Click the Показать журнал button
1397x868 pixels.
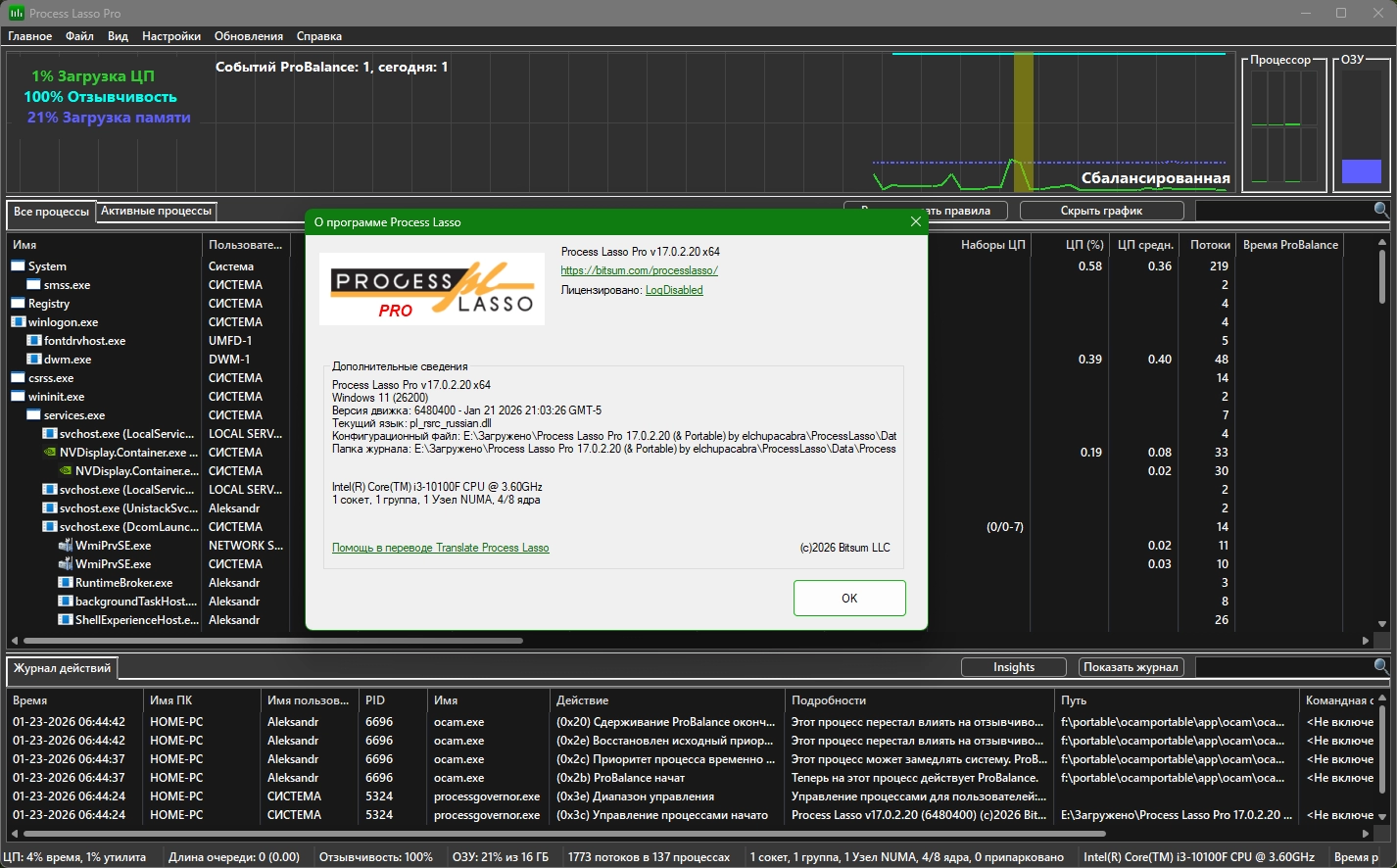(1131, 667)
